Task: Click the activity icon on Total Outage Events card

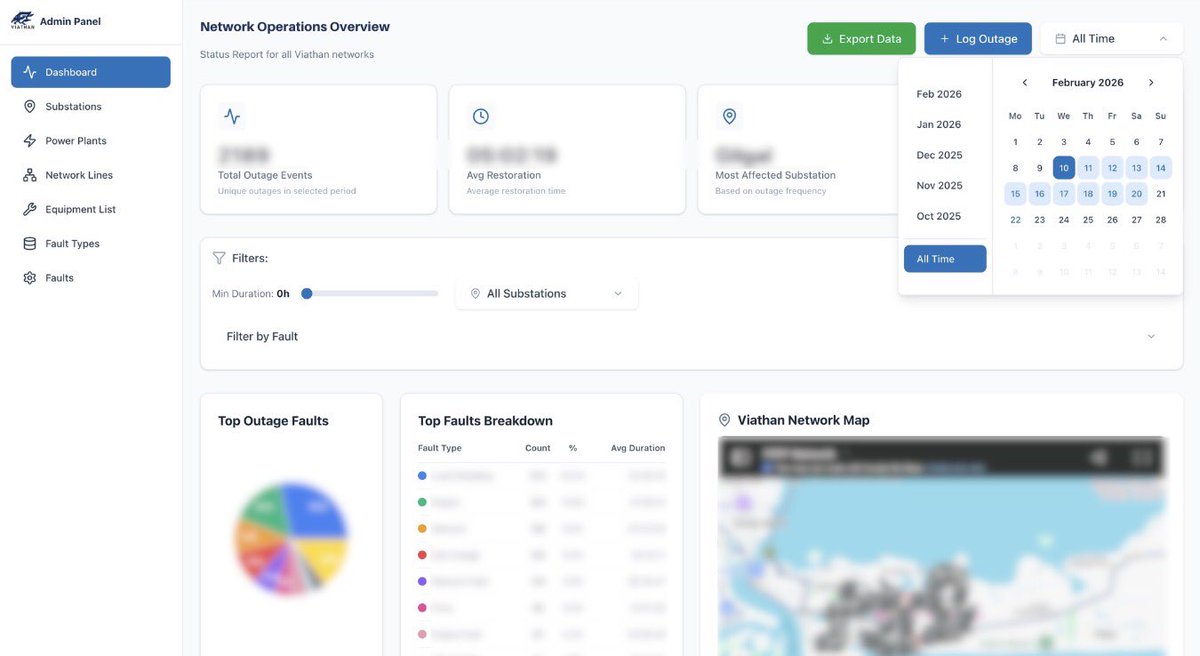Action: point(232,116)
